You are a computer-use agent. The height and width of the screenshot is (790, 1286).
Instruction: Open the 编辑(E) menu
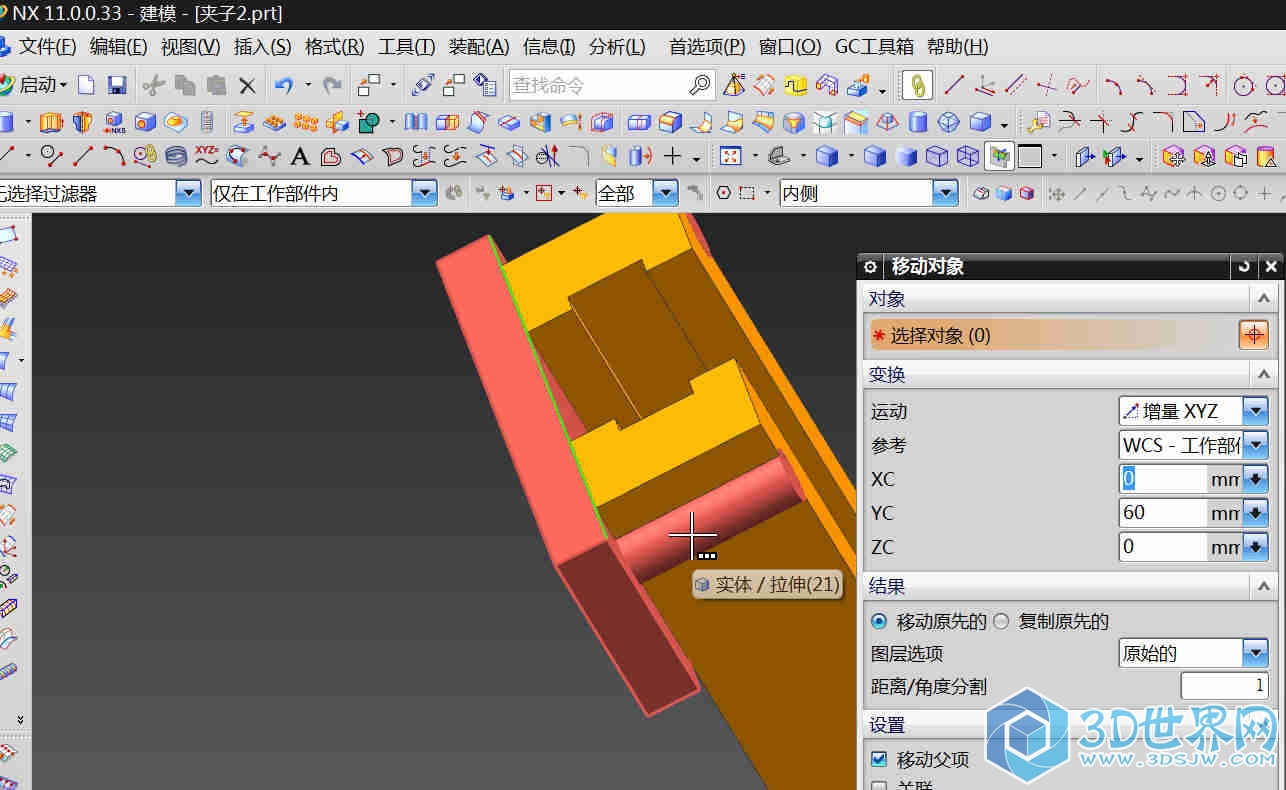pos(118,47)
